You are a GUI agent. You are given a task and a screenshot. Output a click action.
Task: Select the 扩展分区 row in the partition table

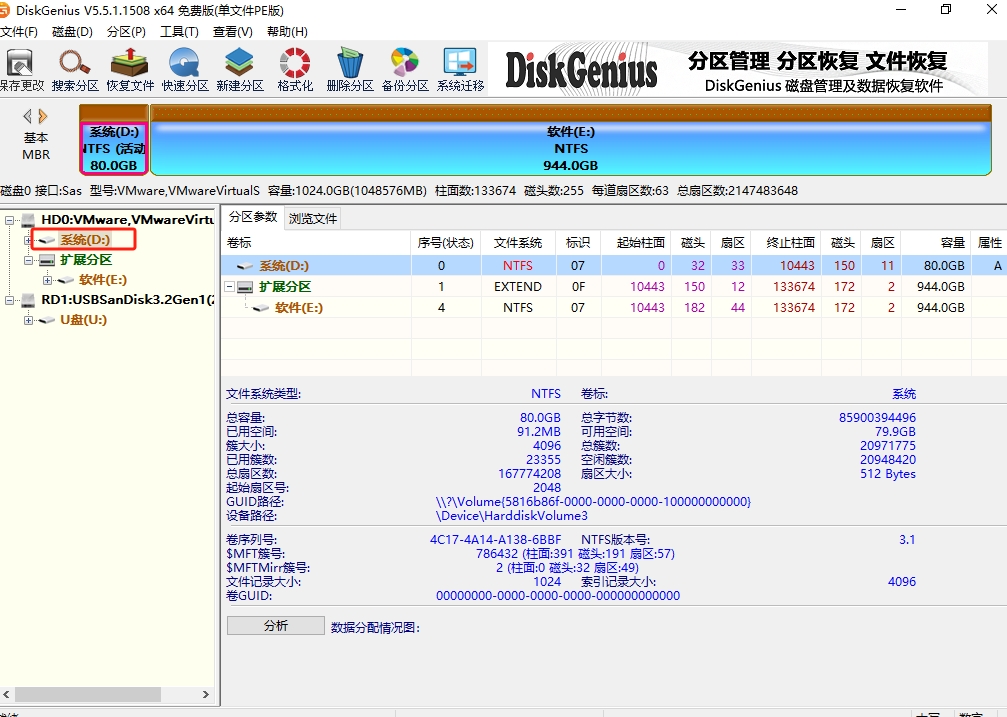[x=613, y=287]
